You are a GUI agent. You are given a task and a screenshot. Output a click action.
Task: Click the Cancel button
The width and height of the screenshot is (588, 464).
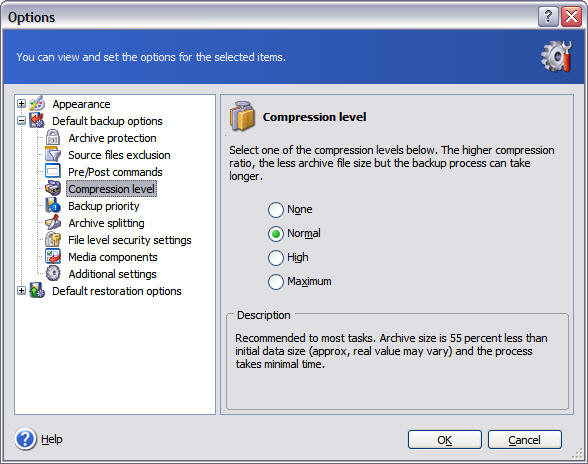coord(525,440)
